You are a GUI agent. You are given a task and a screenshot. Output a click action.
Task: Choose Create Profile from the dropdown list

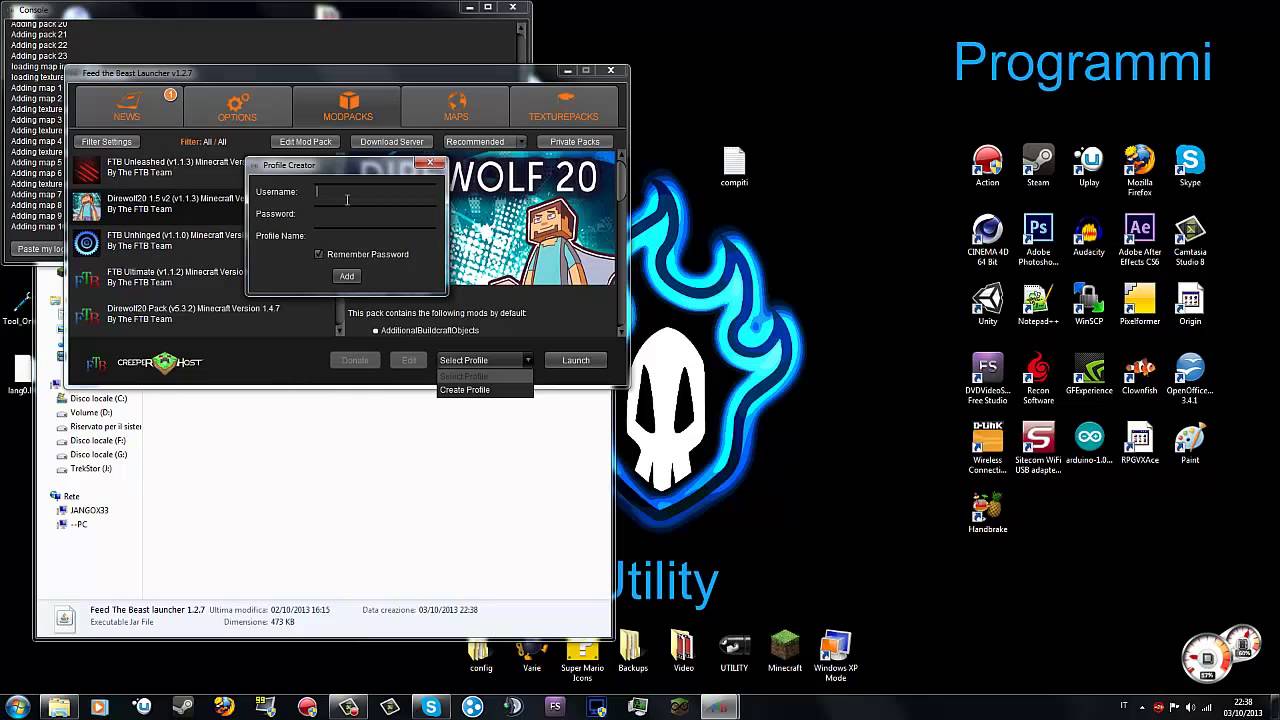click(x=485, y=390)
